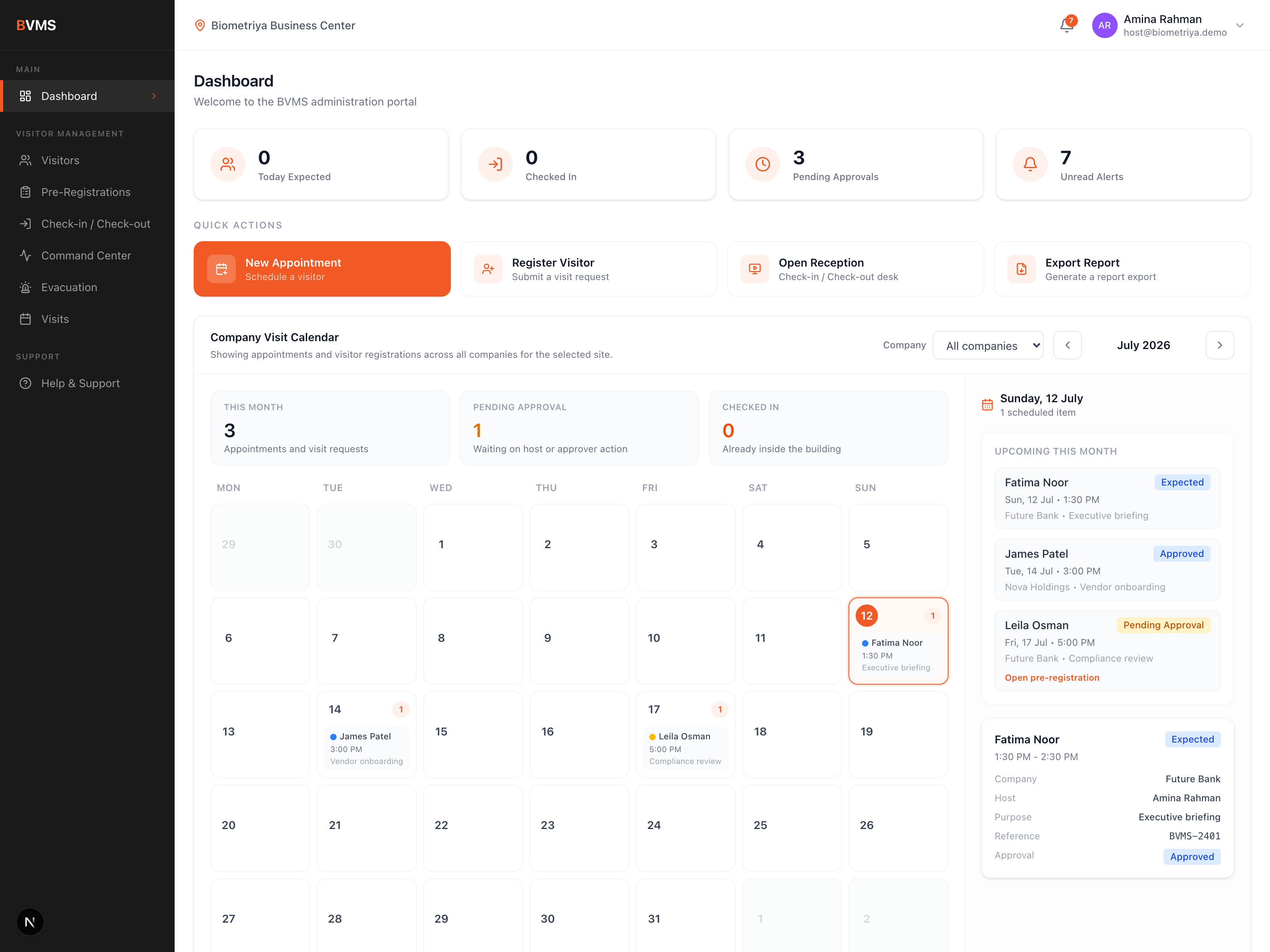The height and width of the screenshot is (952, 1270).
Task: Open the James Patel upcoming card
Action: click(1107, 570)
